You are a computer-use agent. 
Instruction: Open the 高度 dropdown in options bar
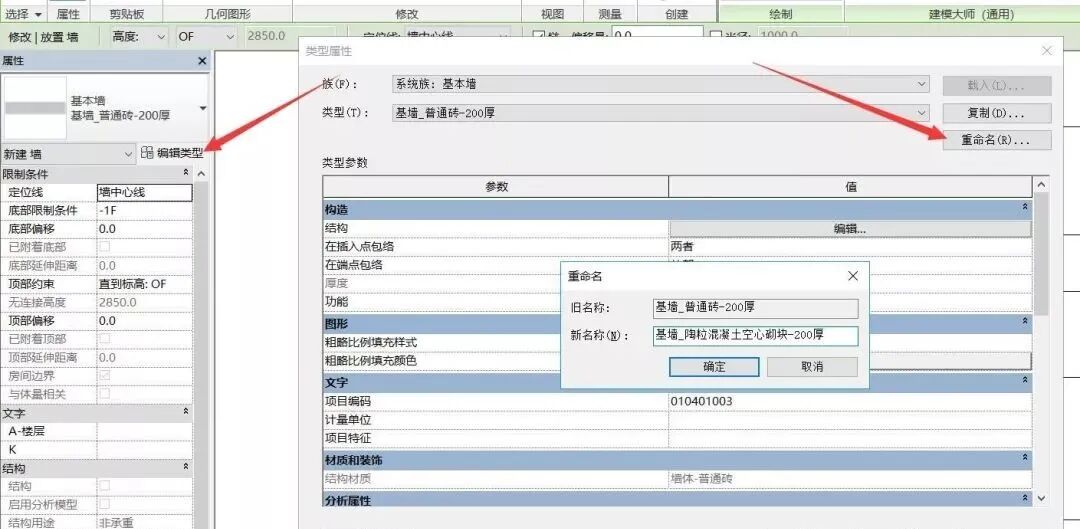pyautogui.click(x=161, y=37)
